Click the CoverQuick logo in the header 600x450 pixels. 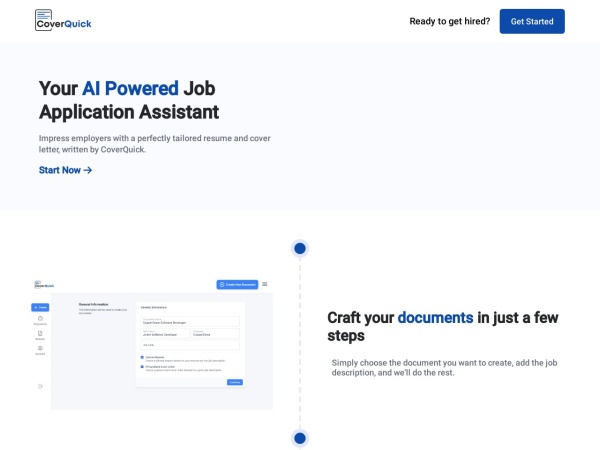[63, 20]
